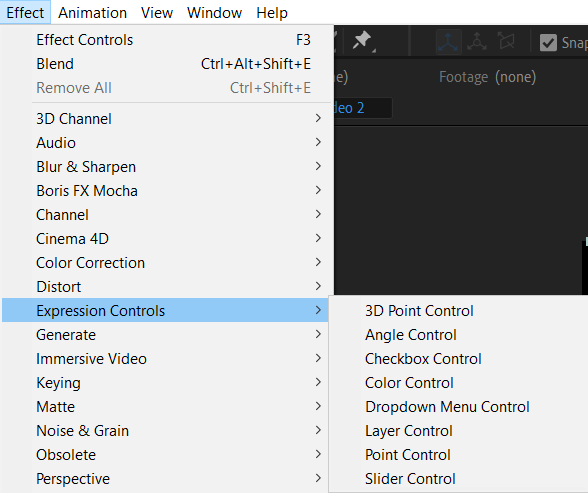This screenshot has height=493, width=588.
Task: Choose Angle Control effect
Action: 411,335
